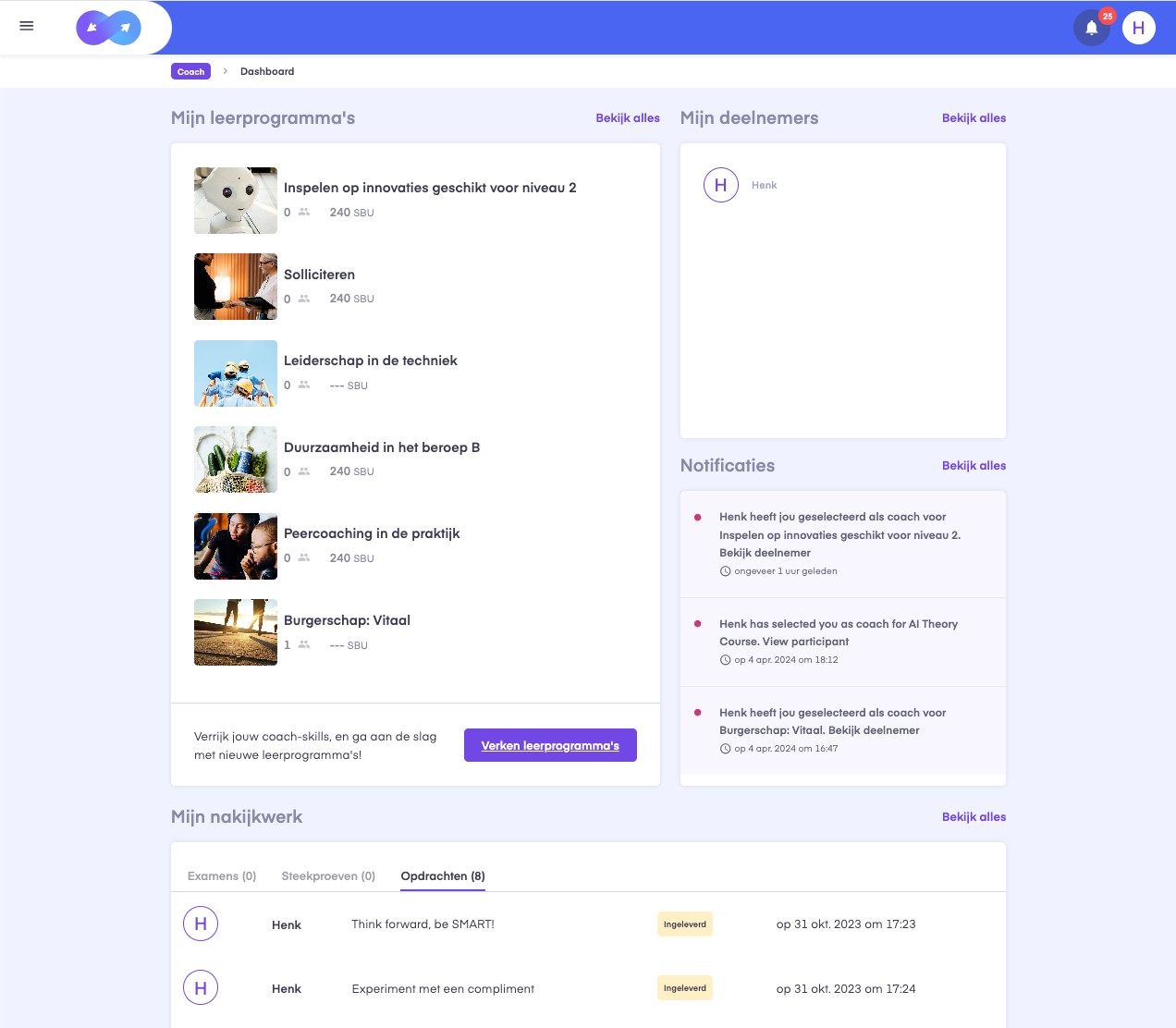Click participants icon under Inspelen op innovaties
1176x1028 pixels.
tap(303, 212)
